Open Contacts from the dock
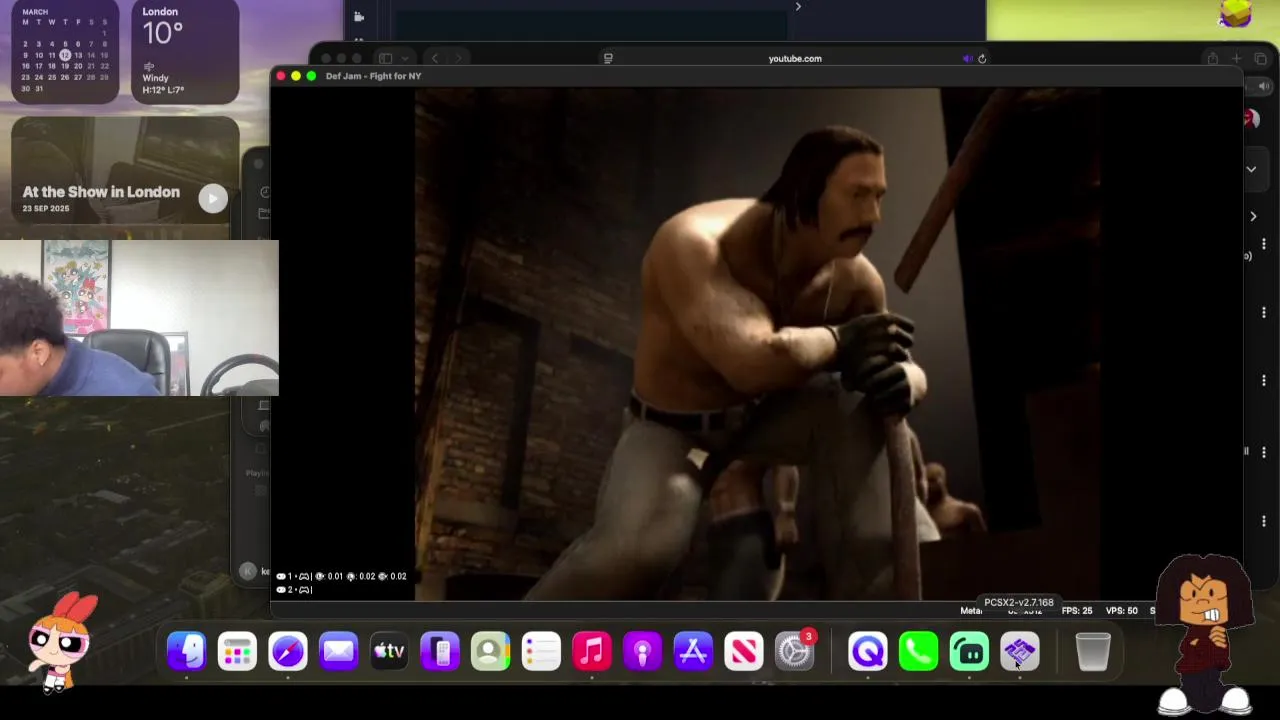The image size is (1280, 720). [x=490, y=652]
